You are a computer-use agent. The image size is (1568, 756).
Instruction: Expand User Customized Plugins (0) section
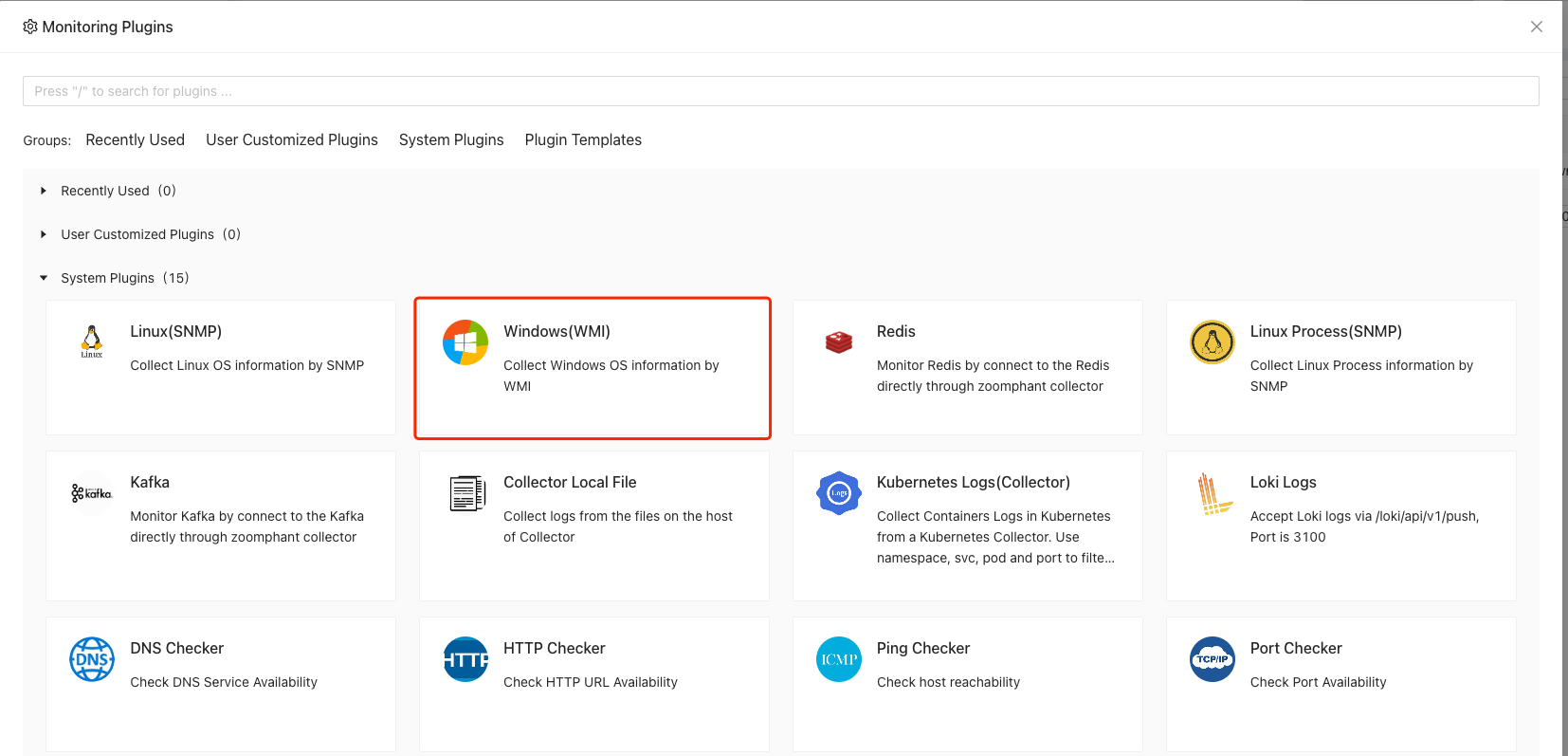(44, 234)
